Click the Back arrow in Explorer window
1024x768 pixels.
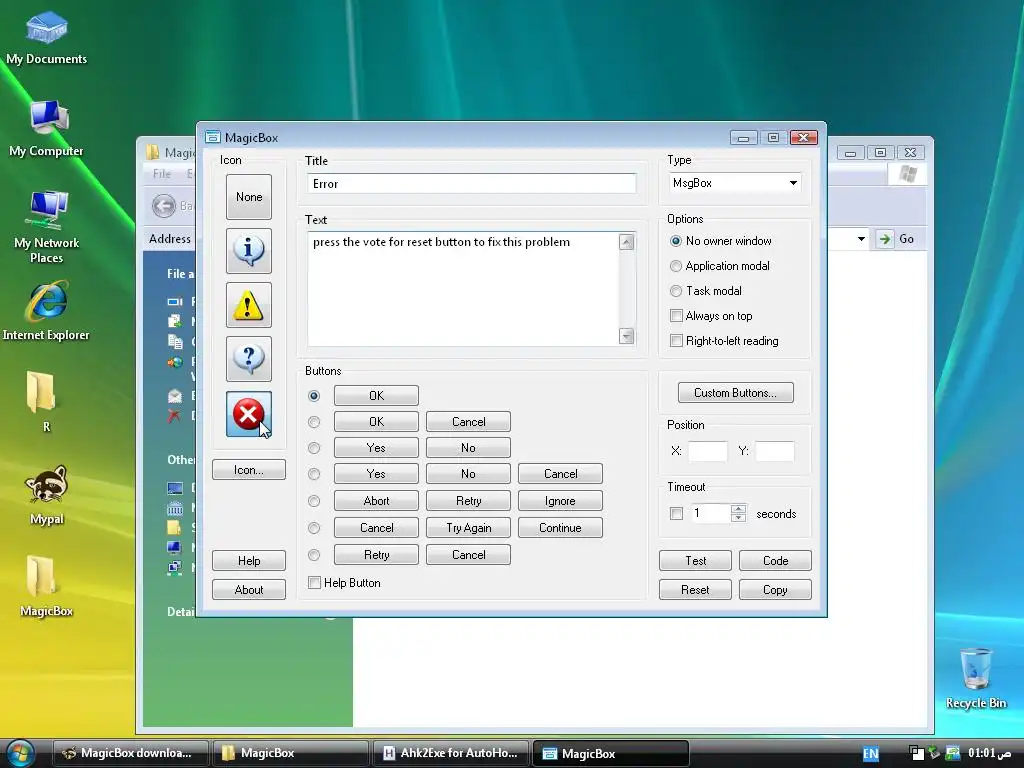coord(164,206)
